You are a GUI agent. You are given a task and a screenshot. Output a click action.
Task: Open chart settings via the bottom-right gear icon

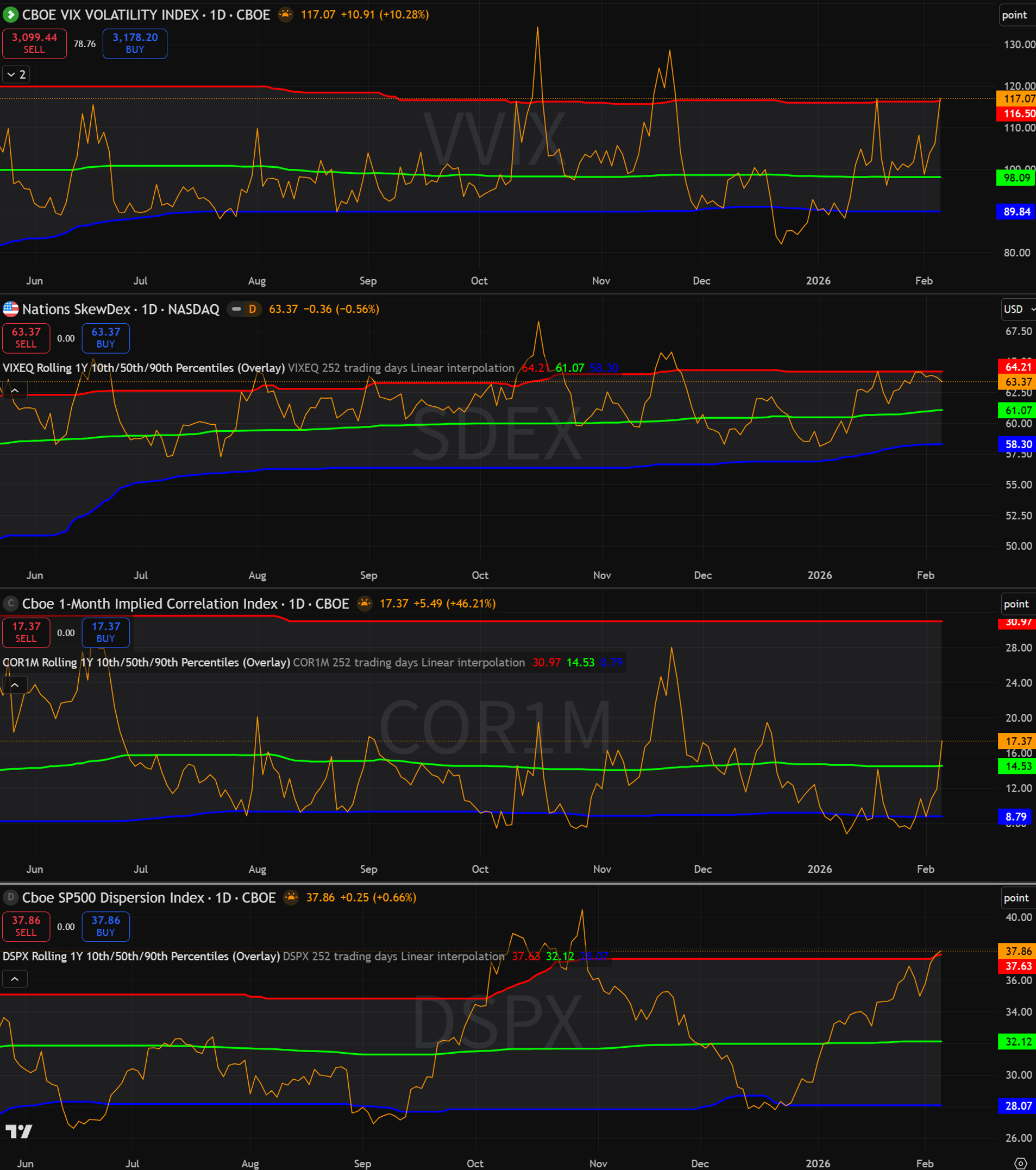click(1020, 1163)
